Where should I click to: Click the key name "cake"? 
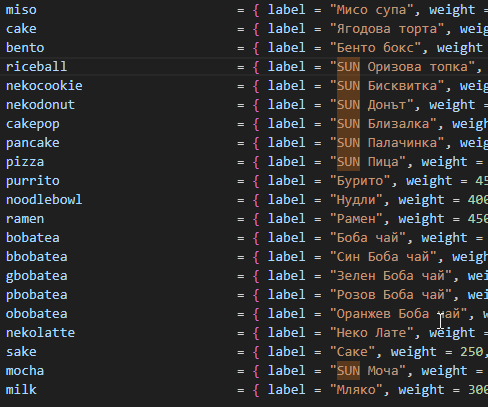pos(21,29)
